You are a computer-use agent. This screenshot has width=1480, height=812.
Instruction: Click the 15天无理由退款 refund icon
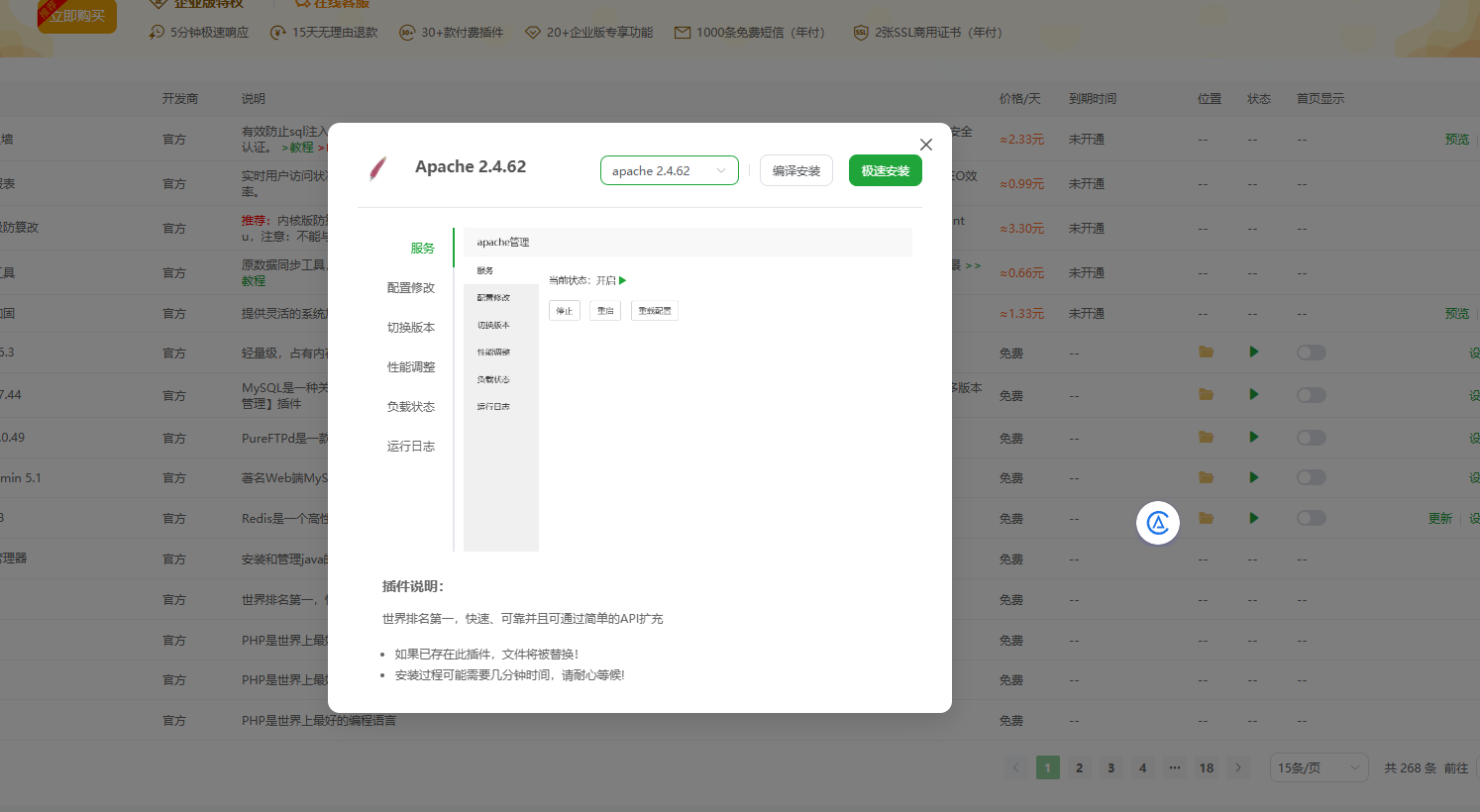coord(278,33)
